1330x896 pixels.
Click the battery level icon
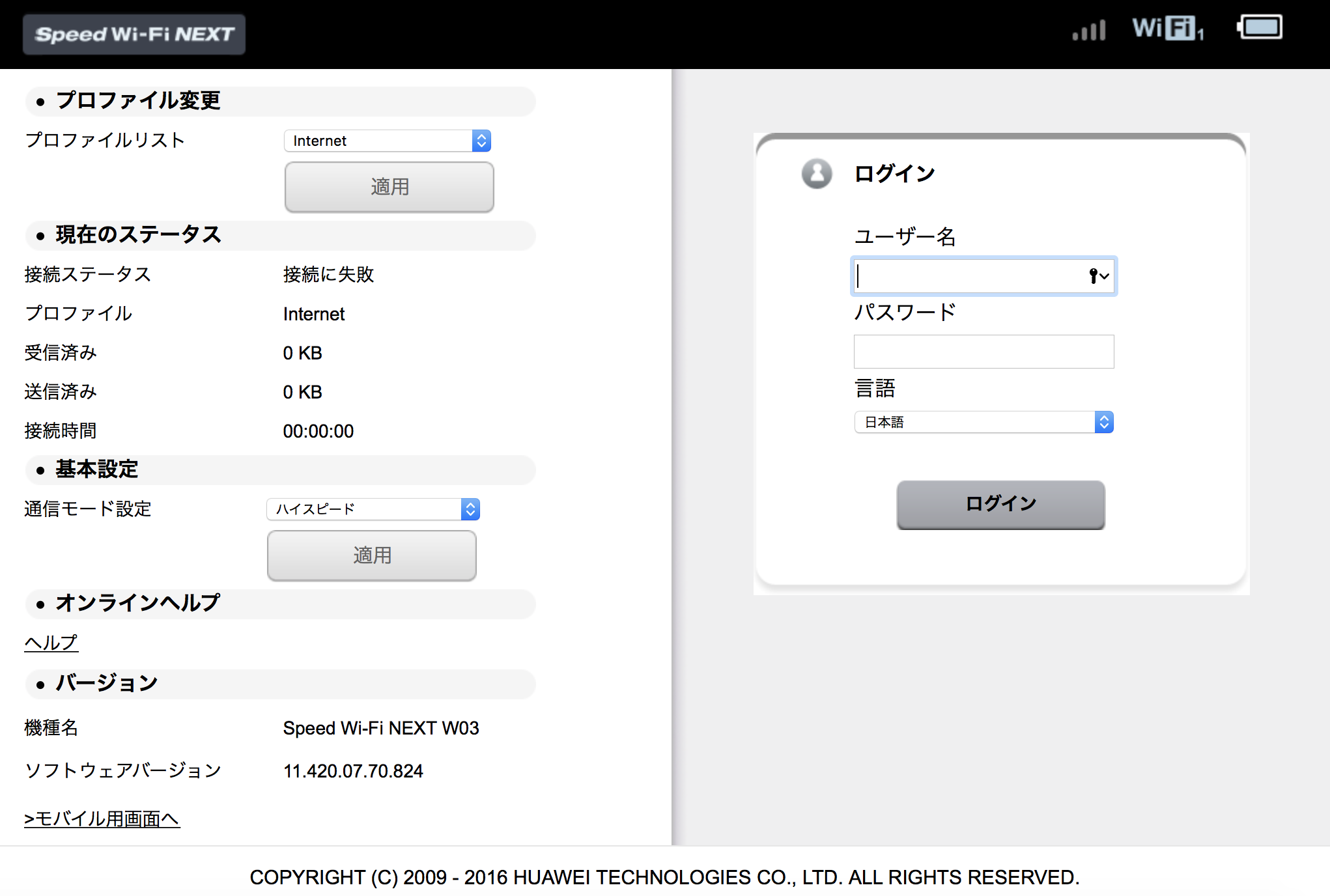[1260, 28]
